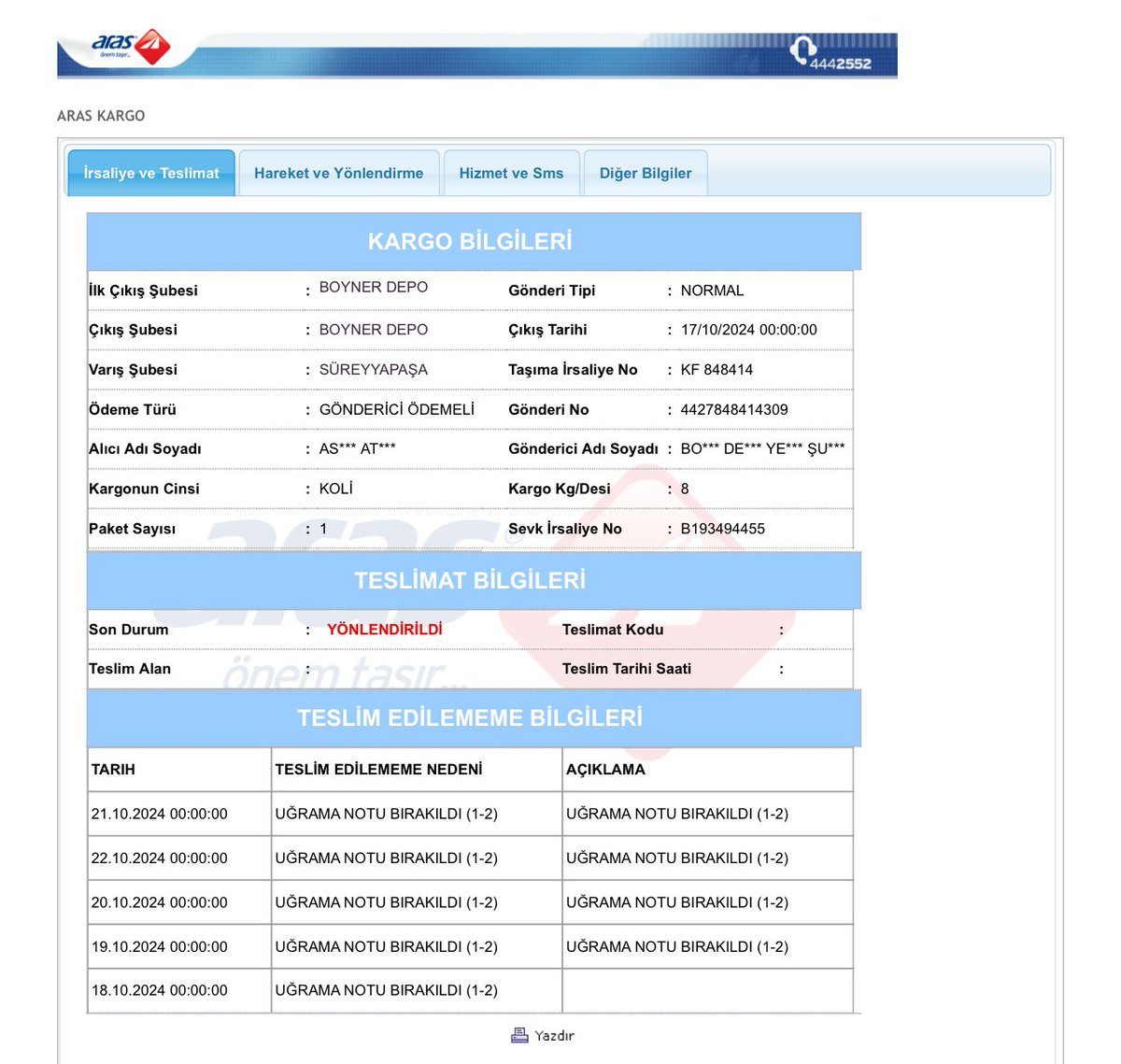Screen dimensions: 1121x1064
Task: Click the GÖNDERİCİ ÖDEMELİ payment value
Action: tap(397, 409)
